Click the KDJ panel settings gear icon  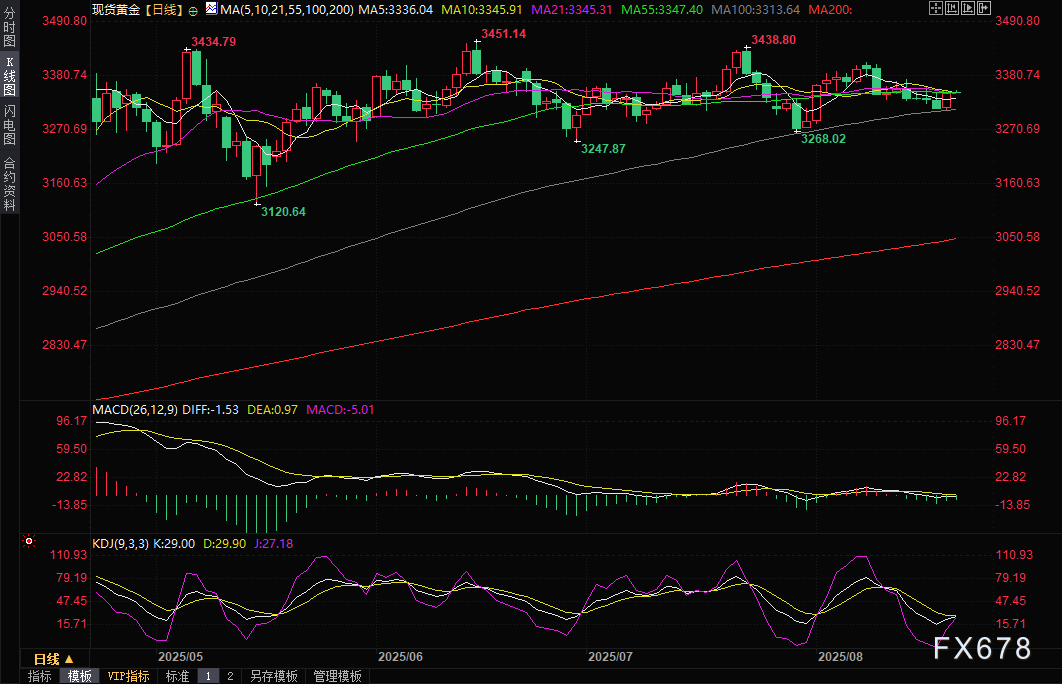(x=28, y=542)
